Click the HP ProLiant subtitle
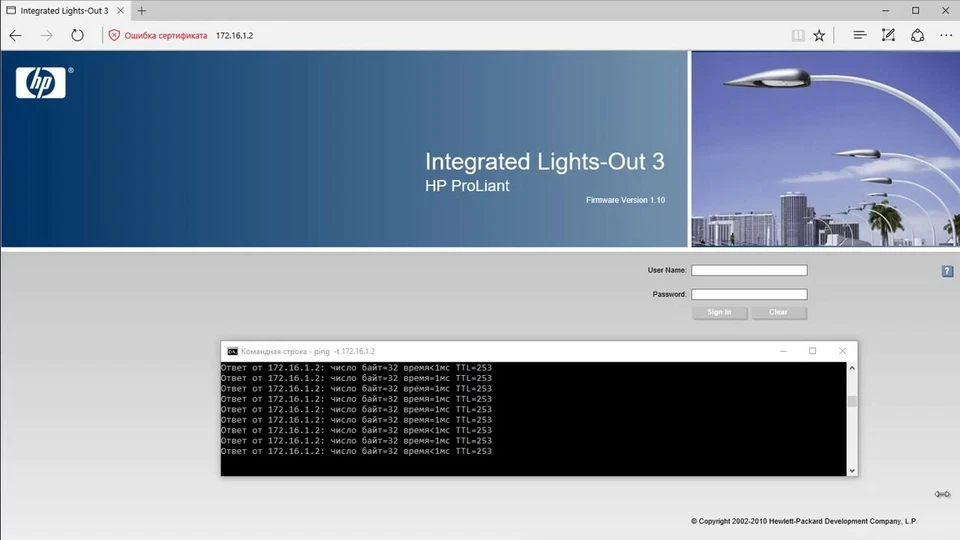960x540 pixels. point(467,186)
